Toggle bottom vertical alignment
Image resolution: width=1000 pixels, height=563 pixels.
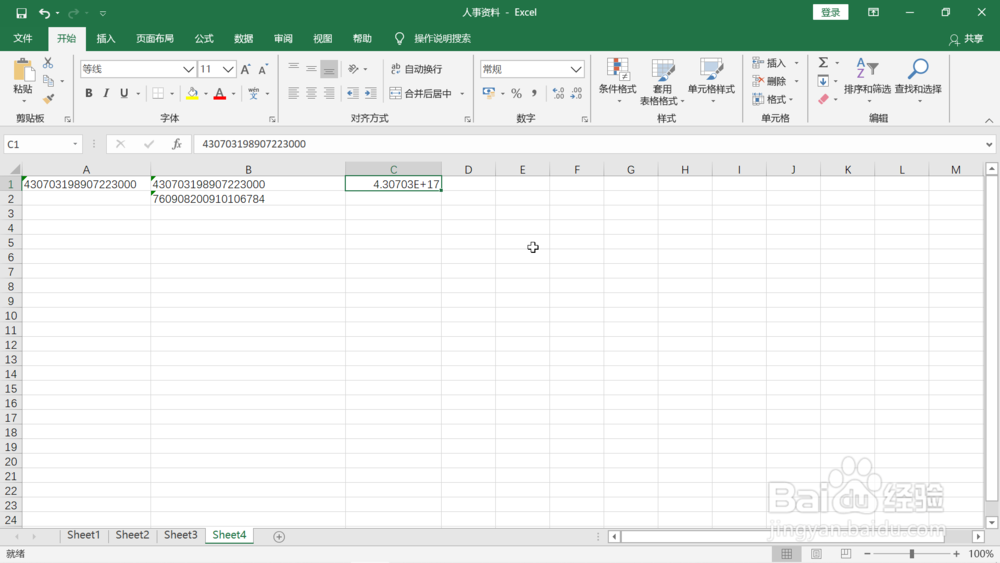click(x=329, y=68)
